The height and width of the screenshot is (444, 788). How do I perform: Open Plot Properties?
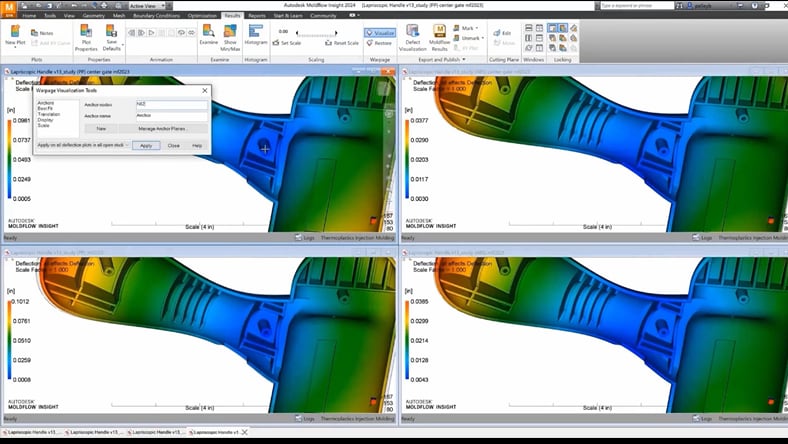pyautogui.click(x=86, y=38)
